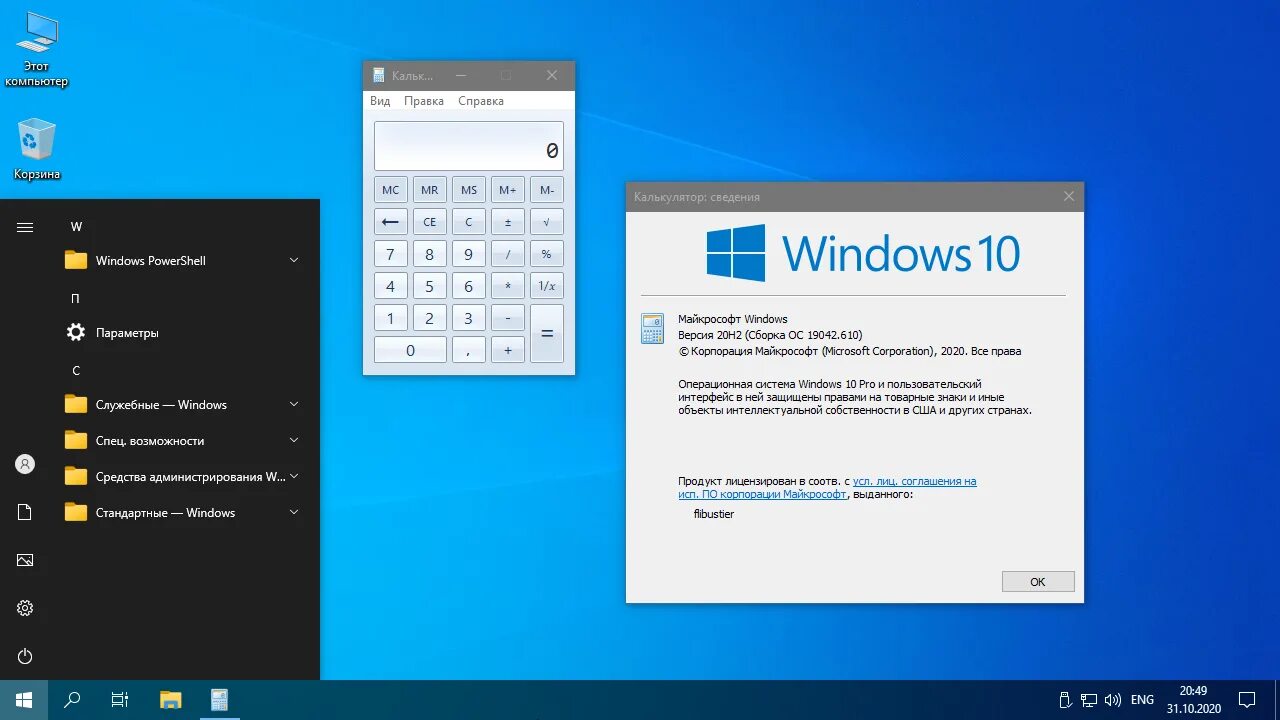Open calculator Правка menu
1280x720 pixels.
(x=424, y=101)
